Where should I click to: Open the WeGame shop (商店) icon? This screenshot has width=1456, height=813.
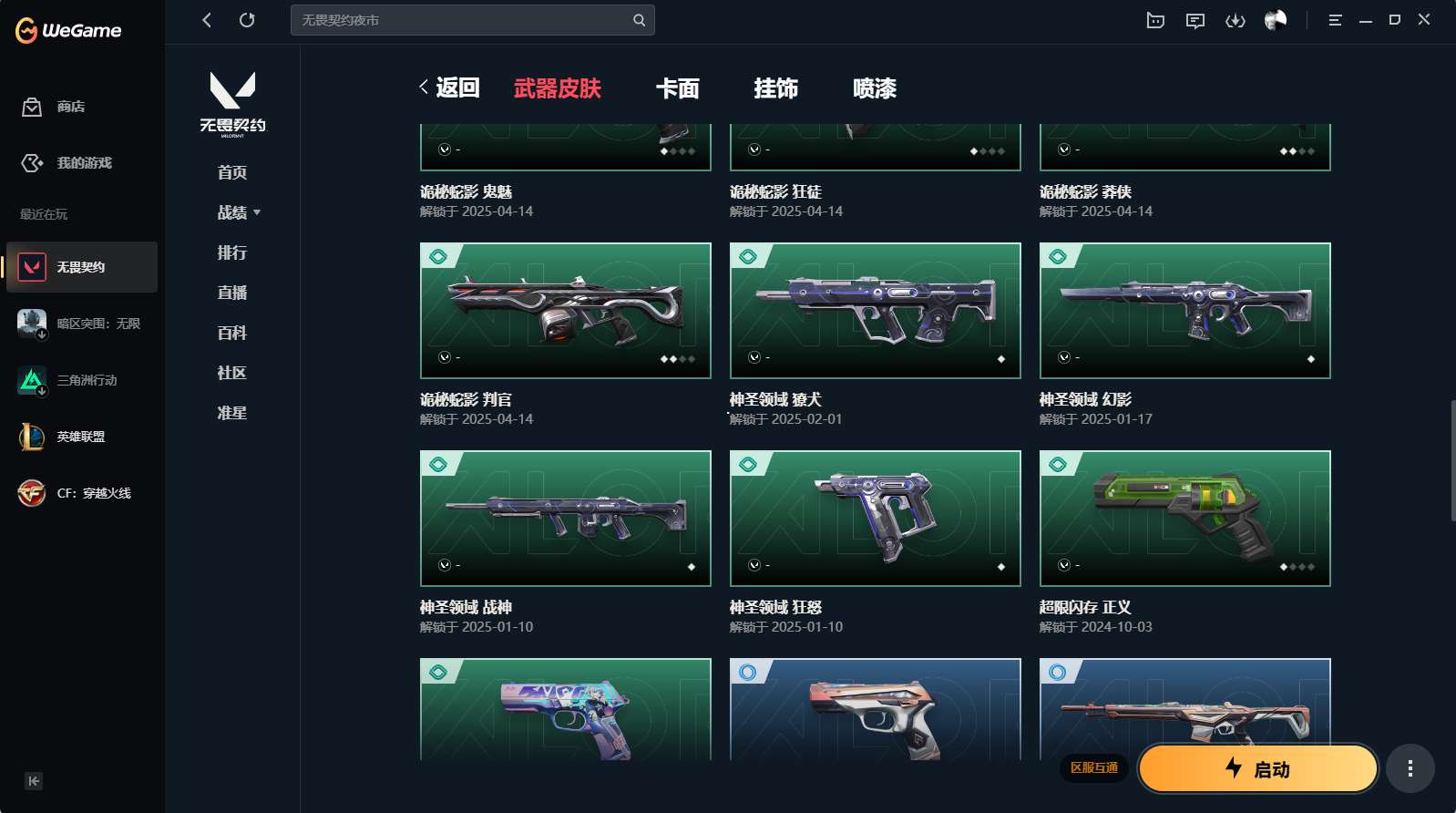[x=32, y=107]
